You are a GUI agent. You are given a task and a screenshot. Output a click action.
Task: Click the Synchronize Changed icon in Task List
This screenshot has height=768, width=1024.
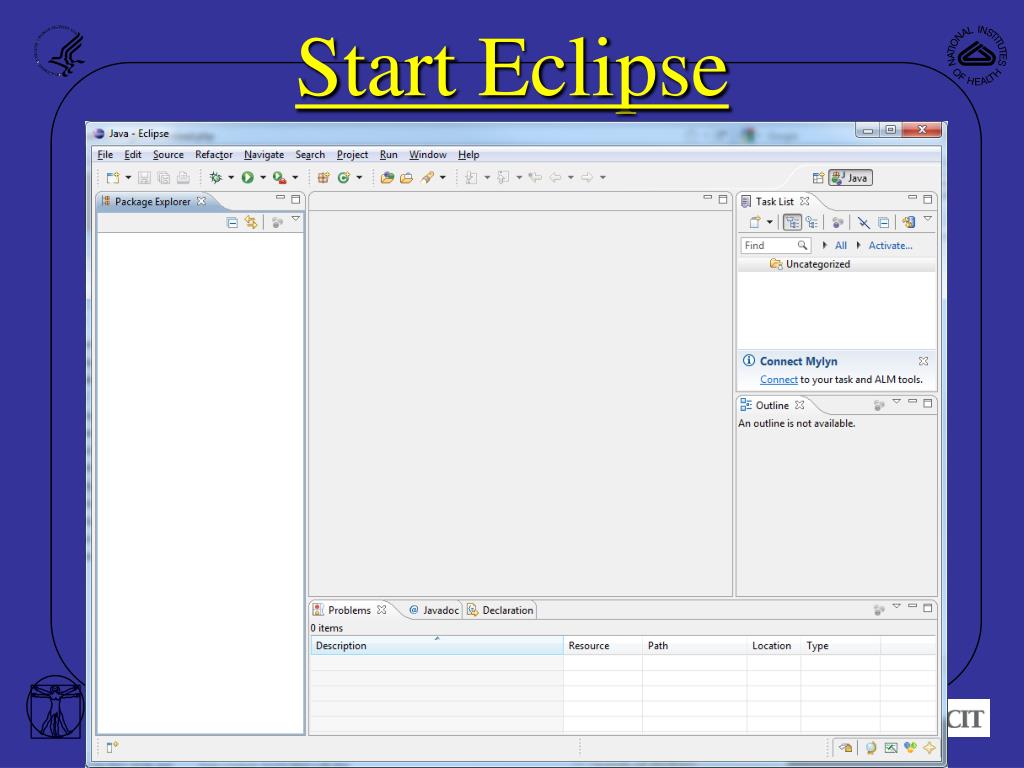coord(908,223)
